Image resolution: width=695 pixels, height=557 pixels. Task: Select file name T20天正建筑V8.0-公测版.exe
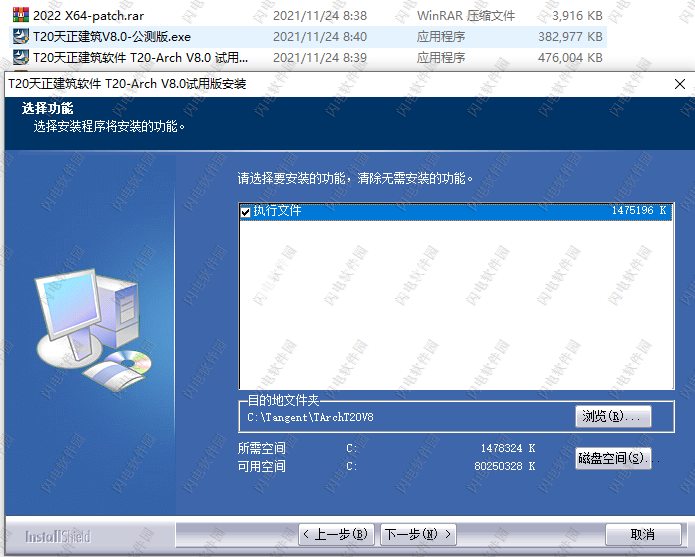point(112,37)
